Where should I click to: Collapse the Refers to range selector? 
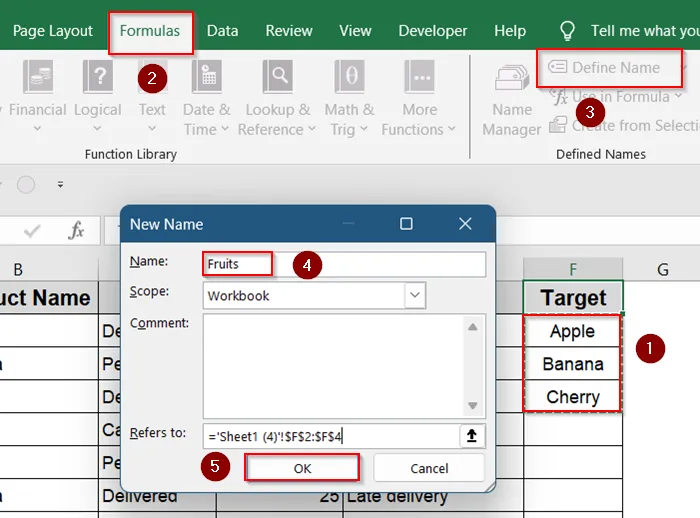click(x=471, y=435)
